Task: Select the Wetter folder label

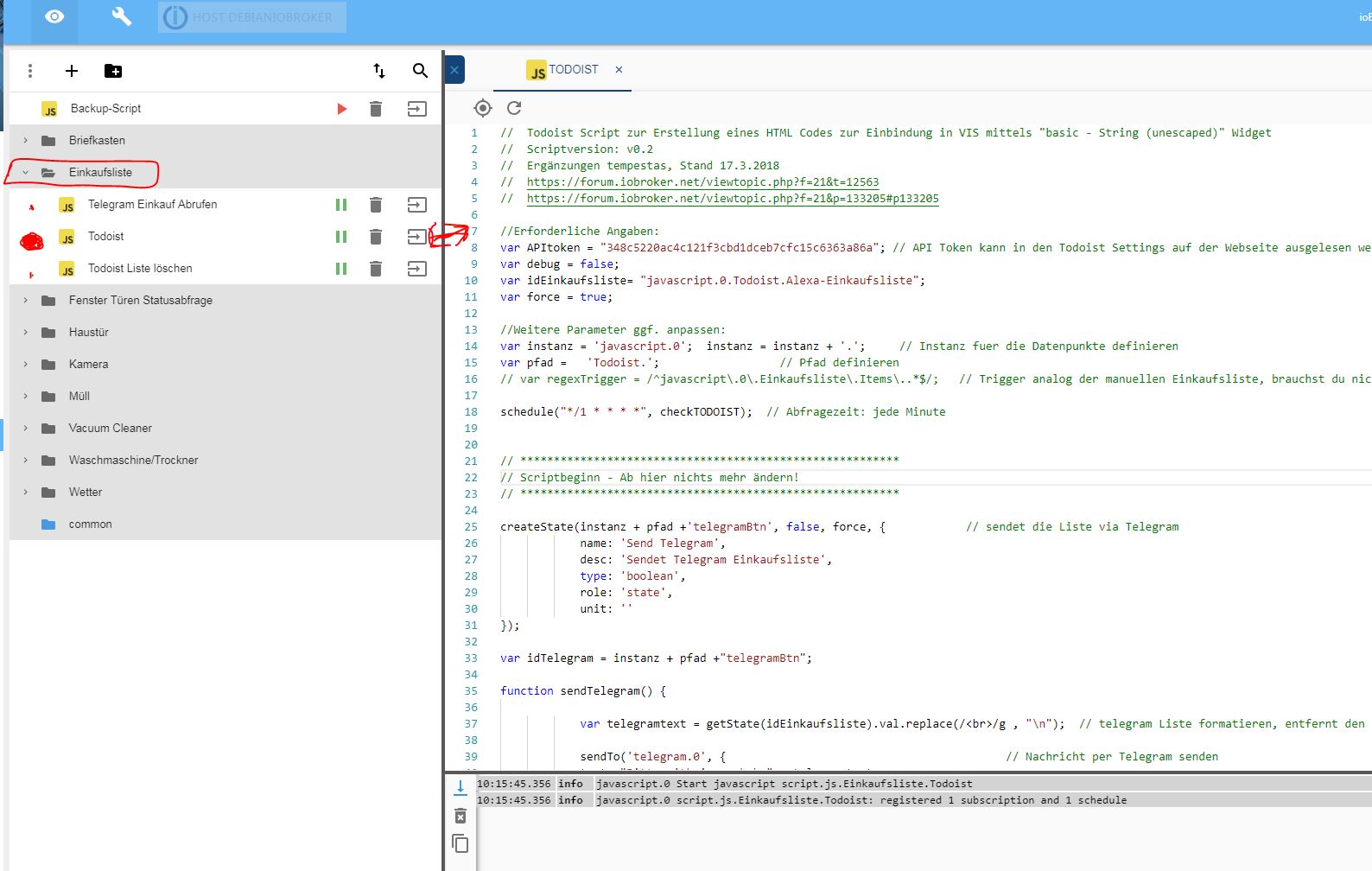Action: pyautogui.click(x=86, y=492)
